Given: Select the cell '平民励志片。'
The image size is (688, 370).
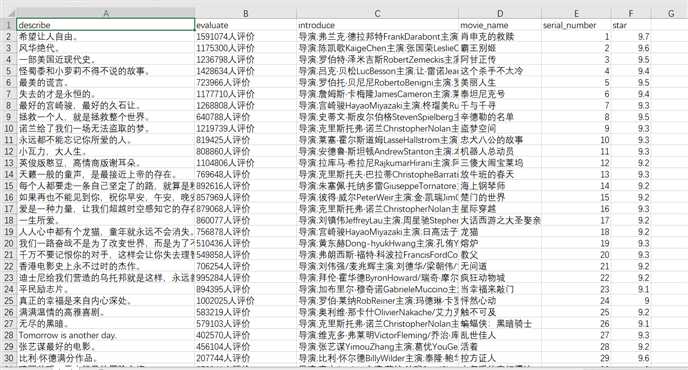Looking at the screenshot, I should (x=106, y=289).
